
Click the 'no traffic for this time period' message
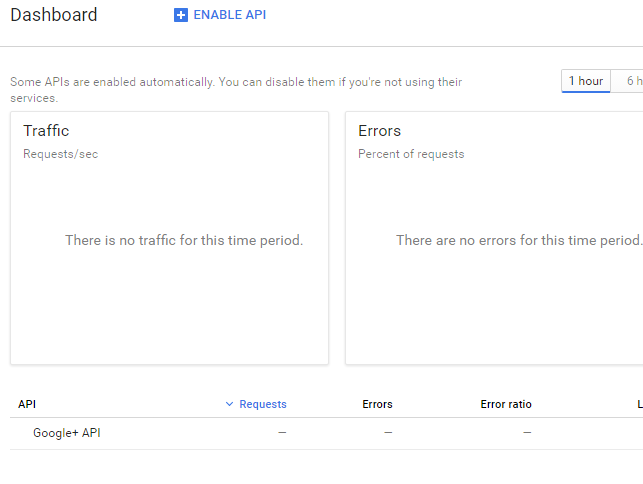coord(184,240)
